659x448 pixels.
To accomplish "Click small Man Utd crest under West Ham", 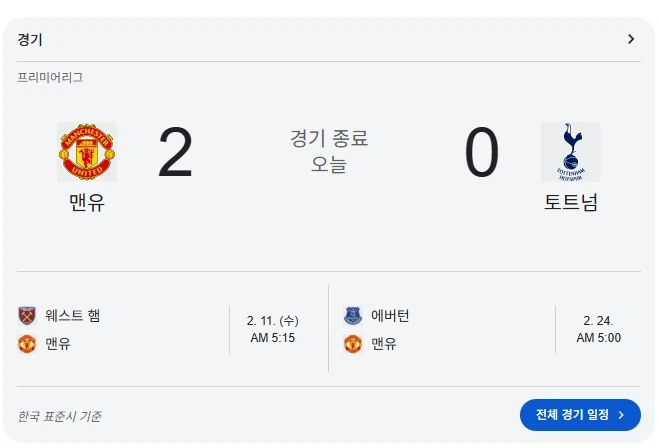I will [x=27, y=344].
